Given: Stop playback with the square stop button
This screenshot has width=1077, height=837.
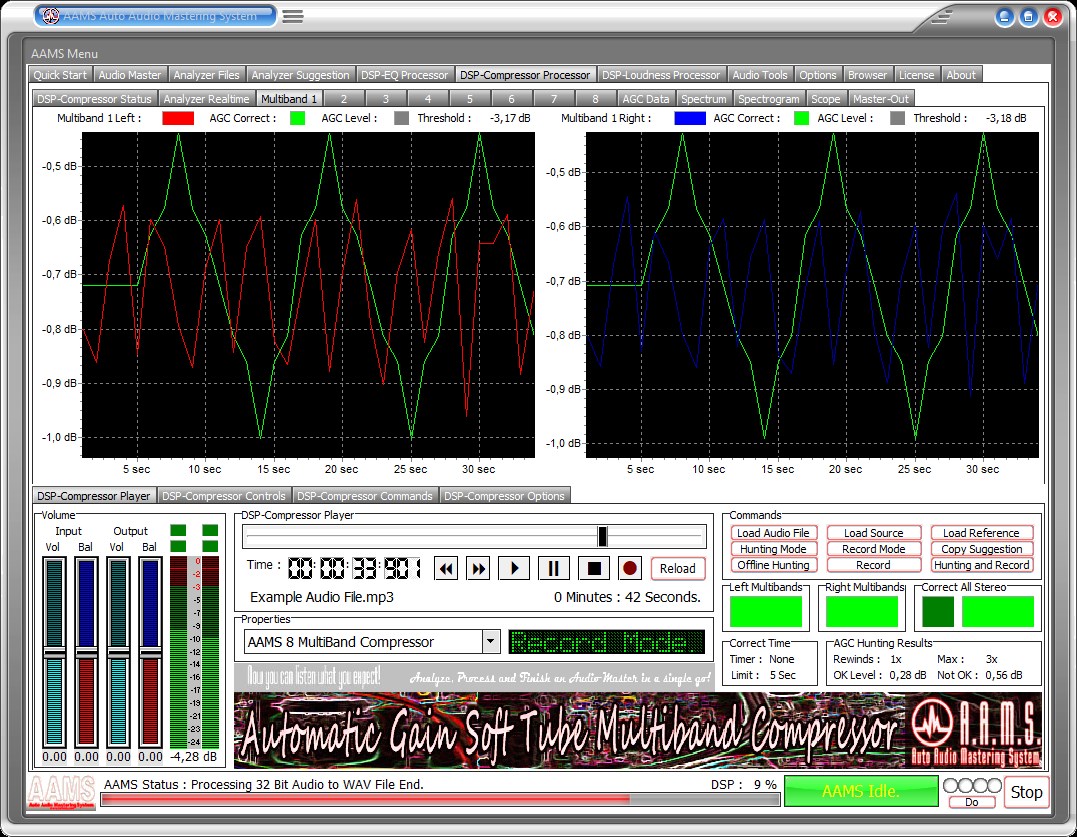Looking at the screenshot, I should [x=594, y=569].
